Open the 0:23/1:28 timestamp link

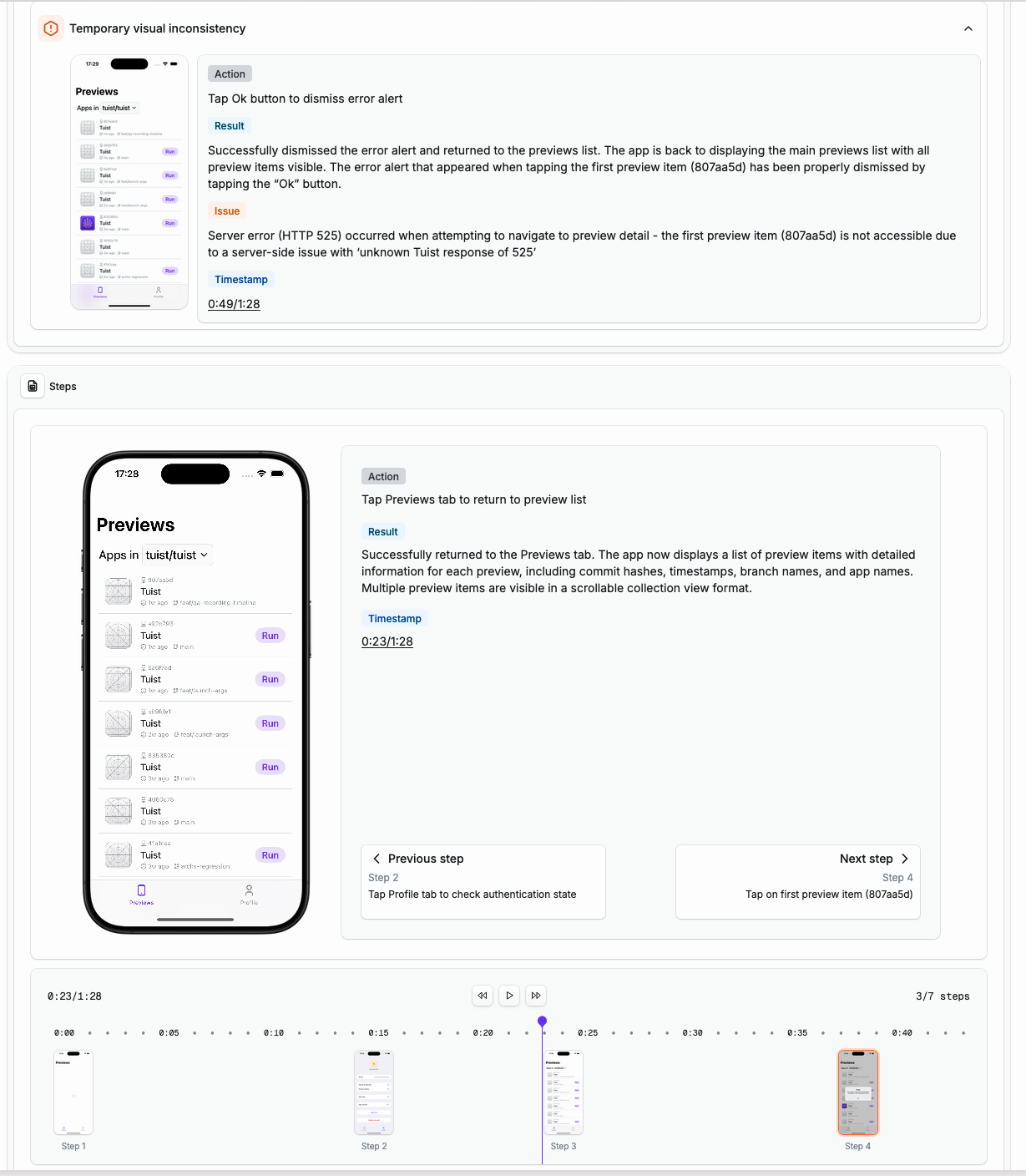coord(387,641)
